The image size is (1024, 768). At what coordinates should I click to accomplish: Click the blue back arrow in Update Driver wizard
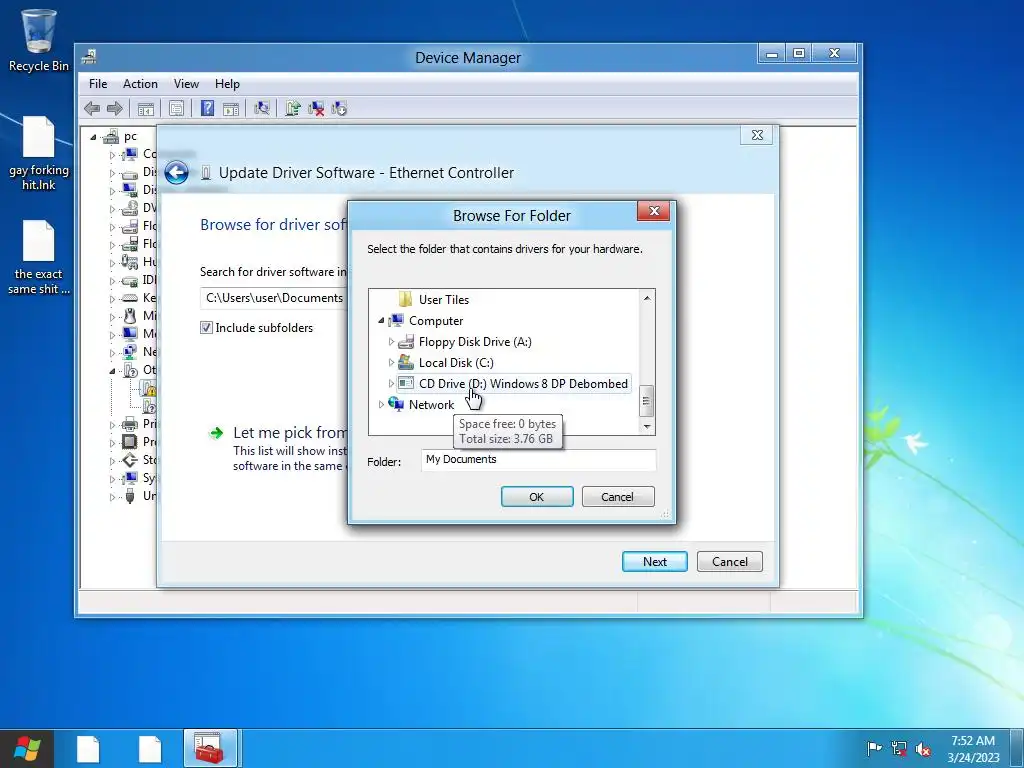176,172
